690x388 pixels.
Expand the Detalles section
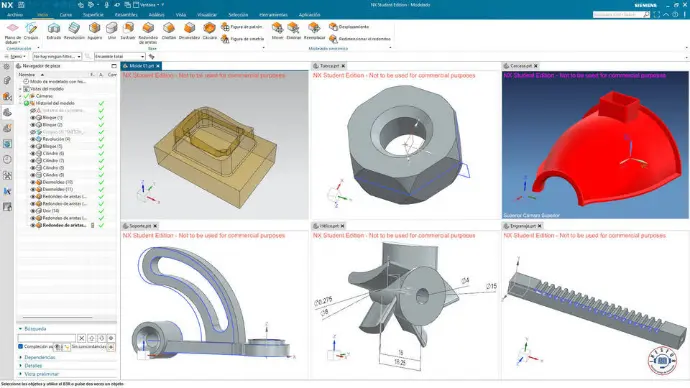point(21,366)
